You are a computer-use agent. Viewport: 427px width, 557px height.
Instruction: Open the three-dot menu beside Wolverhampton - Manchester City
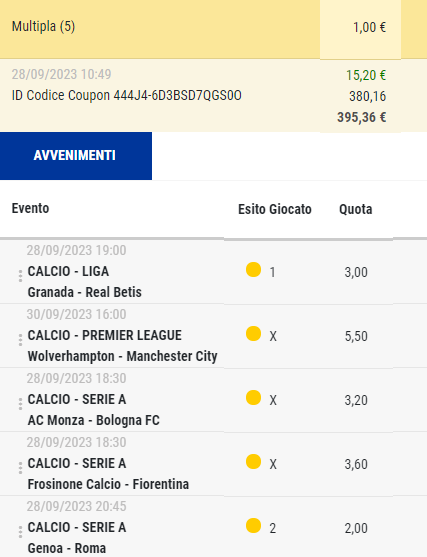pos(20,340)
